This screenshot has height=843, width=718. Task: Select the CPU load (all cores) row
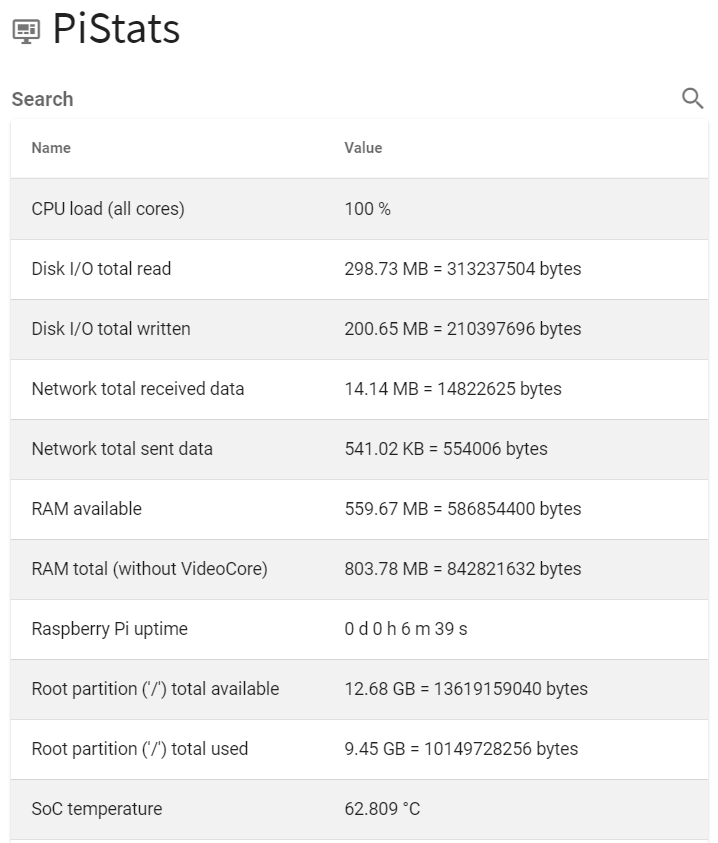click(359, 209)
